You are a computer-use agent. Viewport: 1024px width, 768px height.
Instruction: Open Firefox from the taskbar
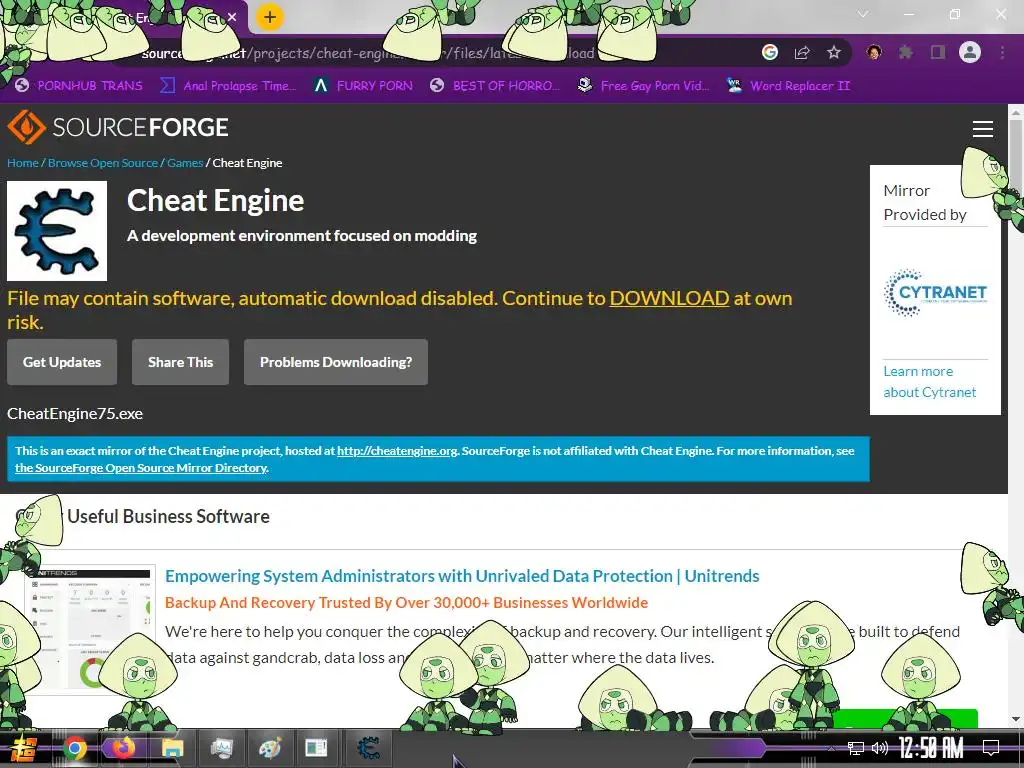[123, 748]
